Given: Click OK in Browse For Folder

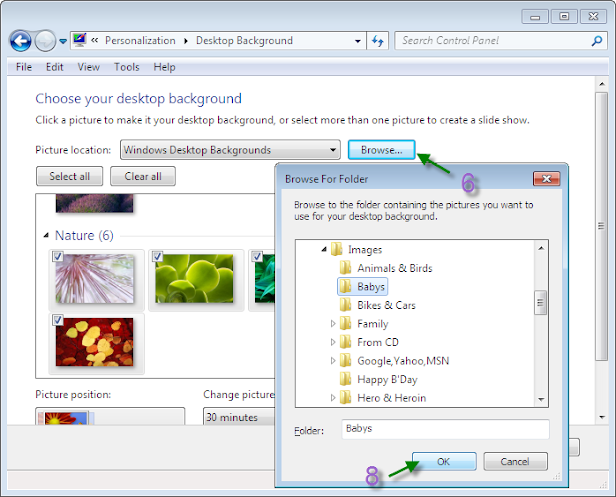Looking at the screenshot, I should tap(444, 461).
